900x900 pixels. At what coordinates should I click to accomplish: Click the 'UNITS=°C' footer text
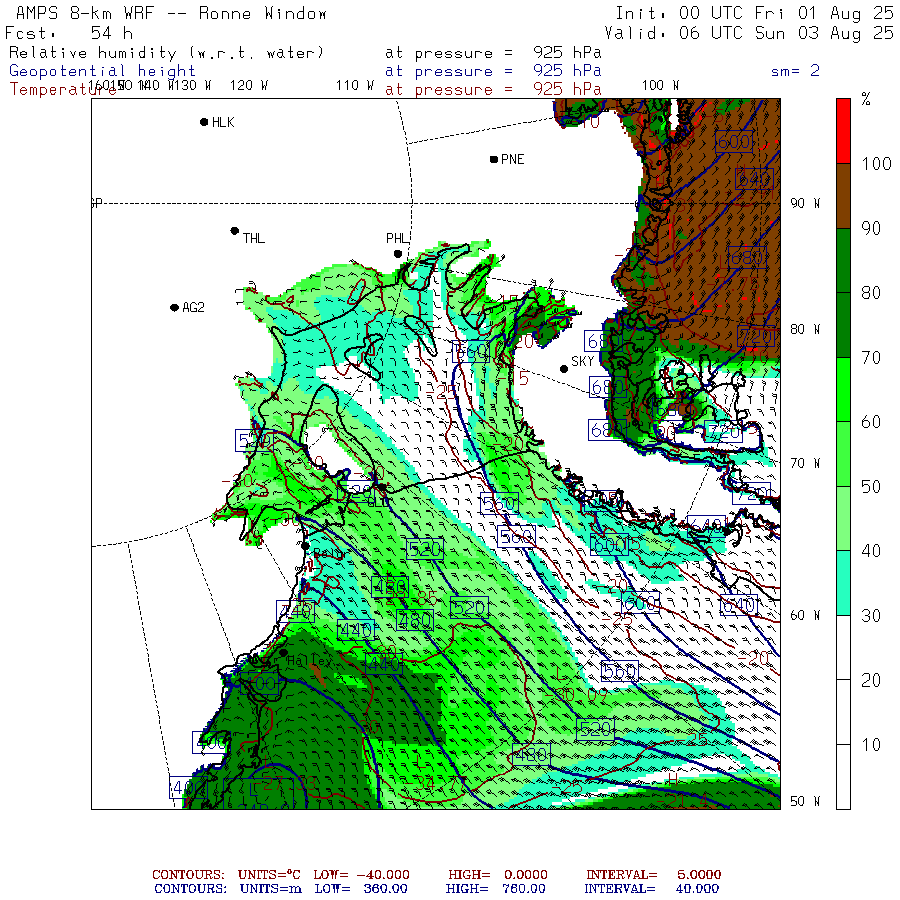[x=269, y=875]
